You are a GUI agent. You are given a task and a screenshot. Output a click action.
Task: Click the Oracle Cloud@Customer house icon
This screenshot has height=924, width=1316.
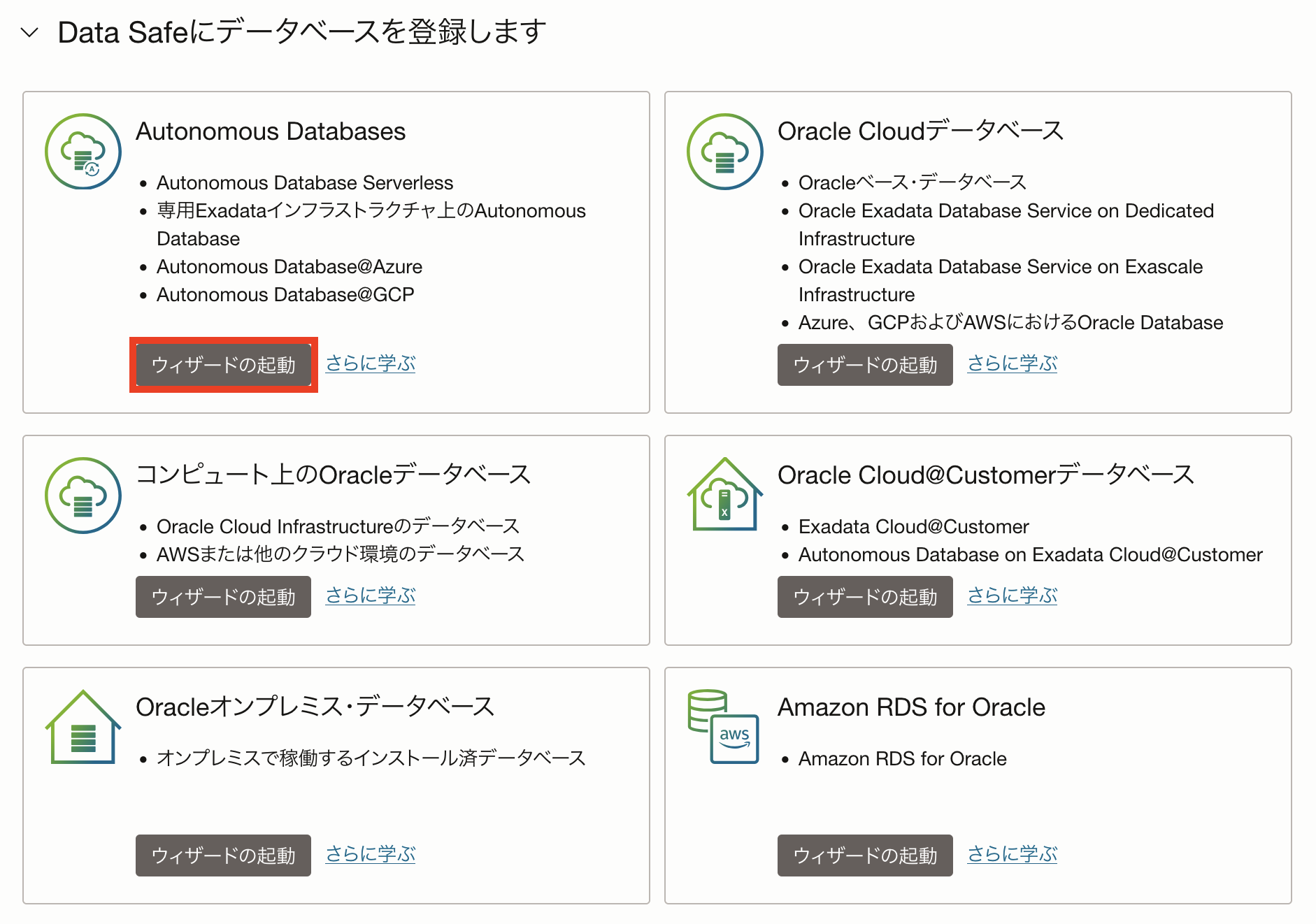(x=724, y=495)
